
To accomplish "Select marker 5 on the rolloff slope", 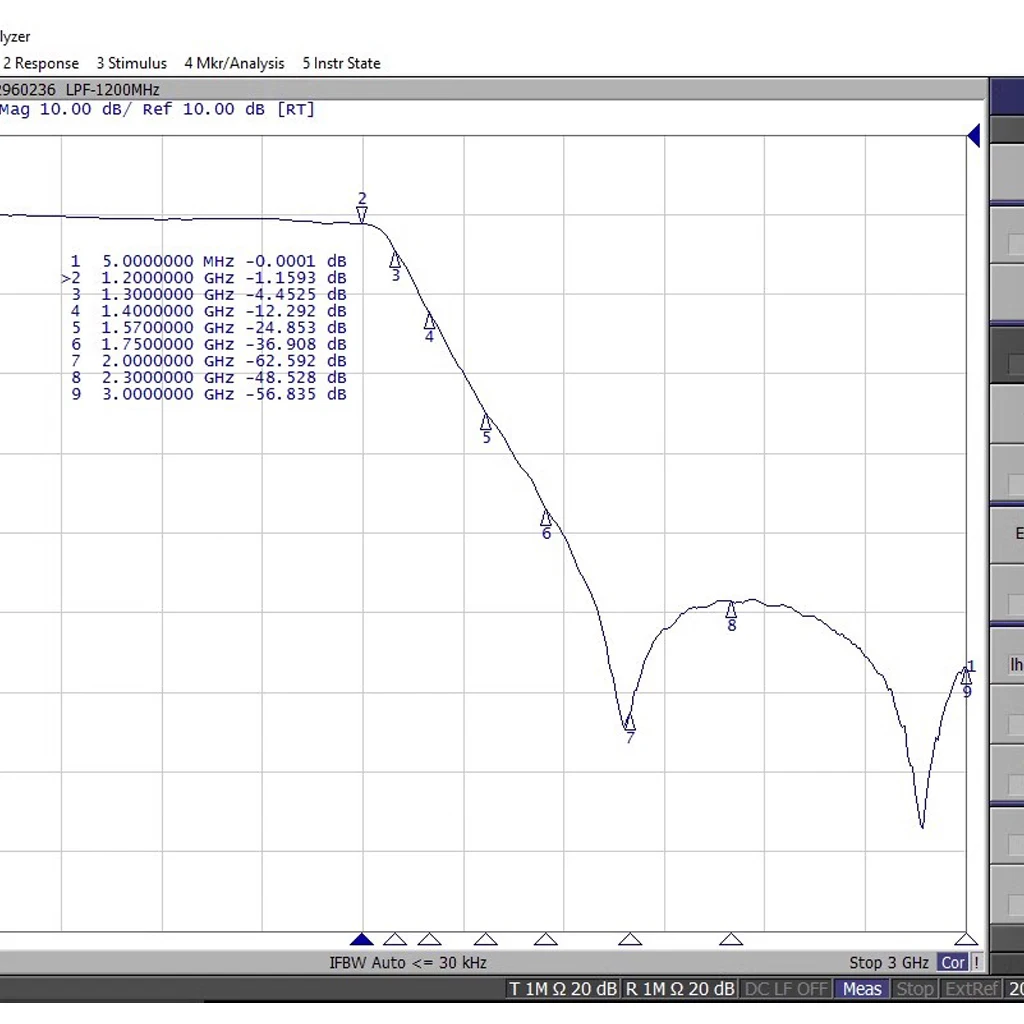I will click(485, 422).
